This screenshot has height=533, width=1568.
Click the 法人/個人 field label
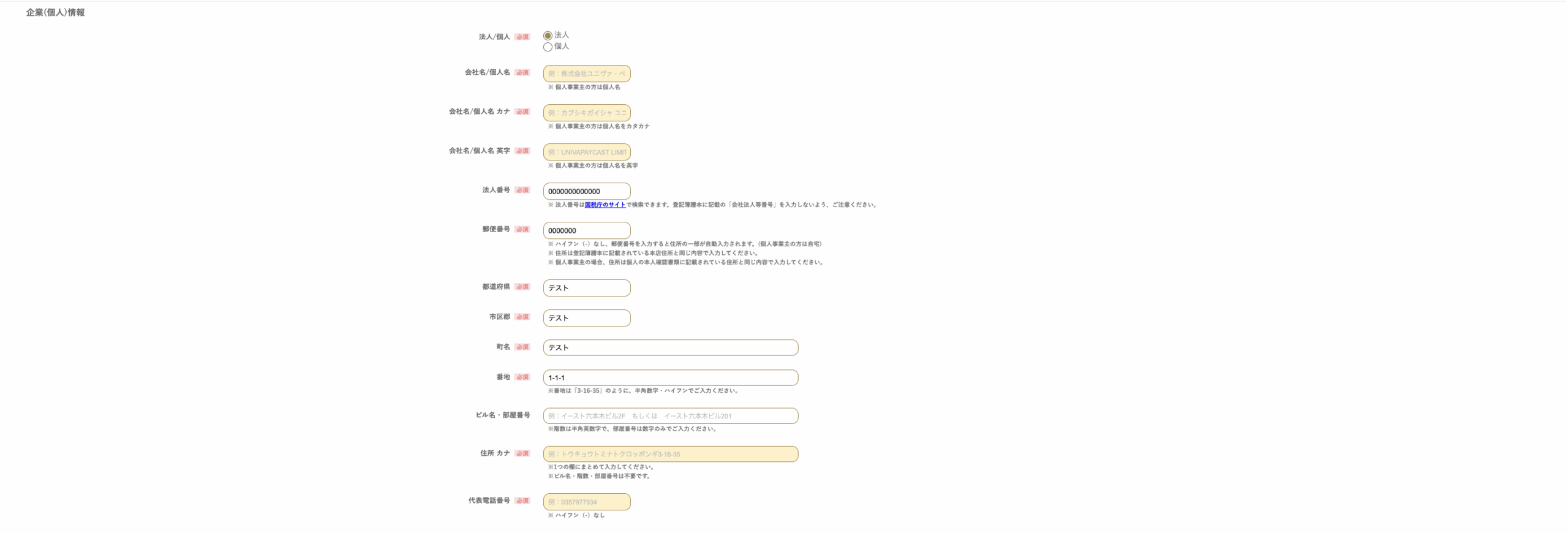point(494,37)
